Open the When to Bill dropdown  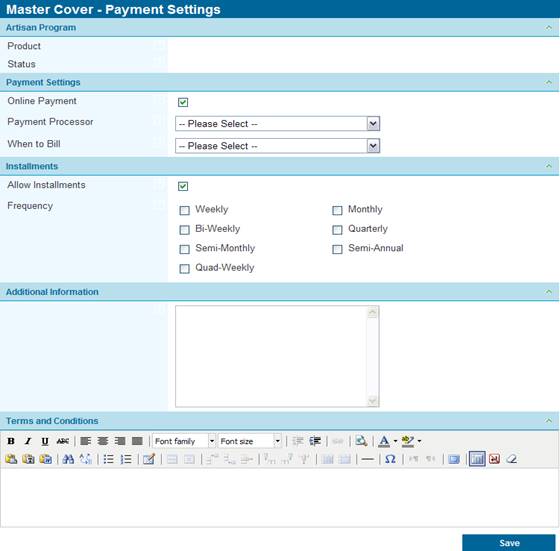coord(278,146)
